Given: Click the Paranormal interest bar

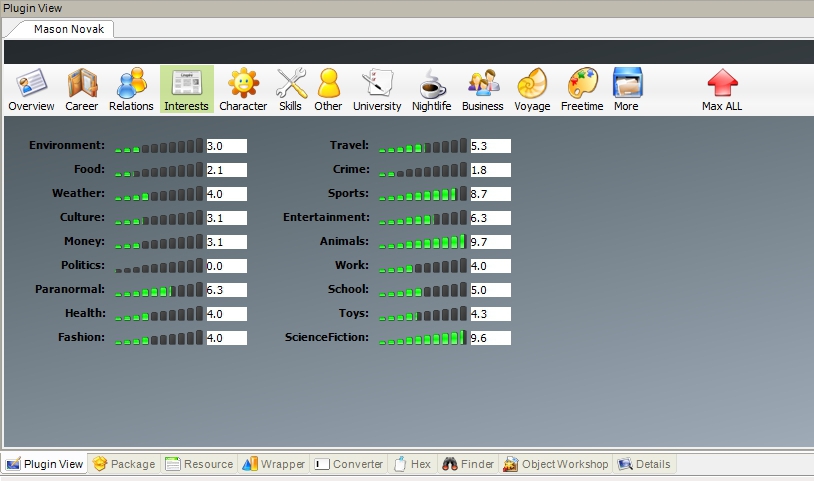Looking at the screenshot, I should coord(159,290).
